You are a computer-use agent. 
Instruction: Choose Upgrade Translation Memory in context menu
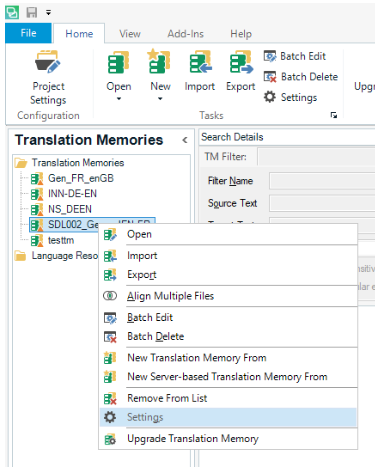click(x=228, y=439)
